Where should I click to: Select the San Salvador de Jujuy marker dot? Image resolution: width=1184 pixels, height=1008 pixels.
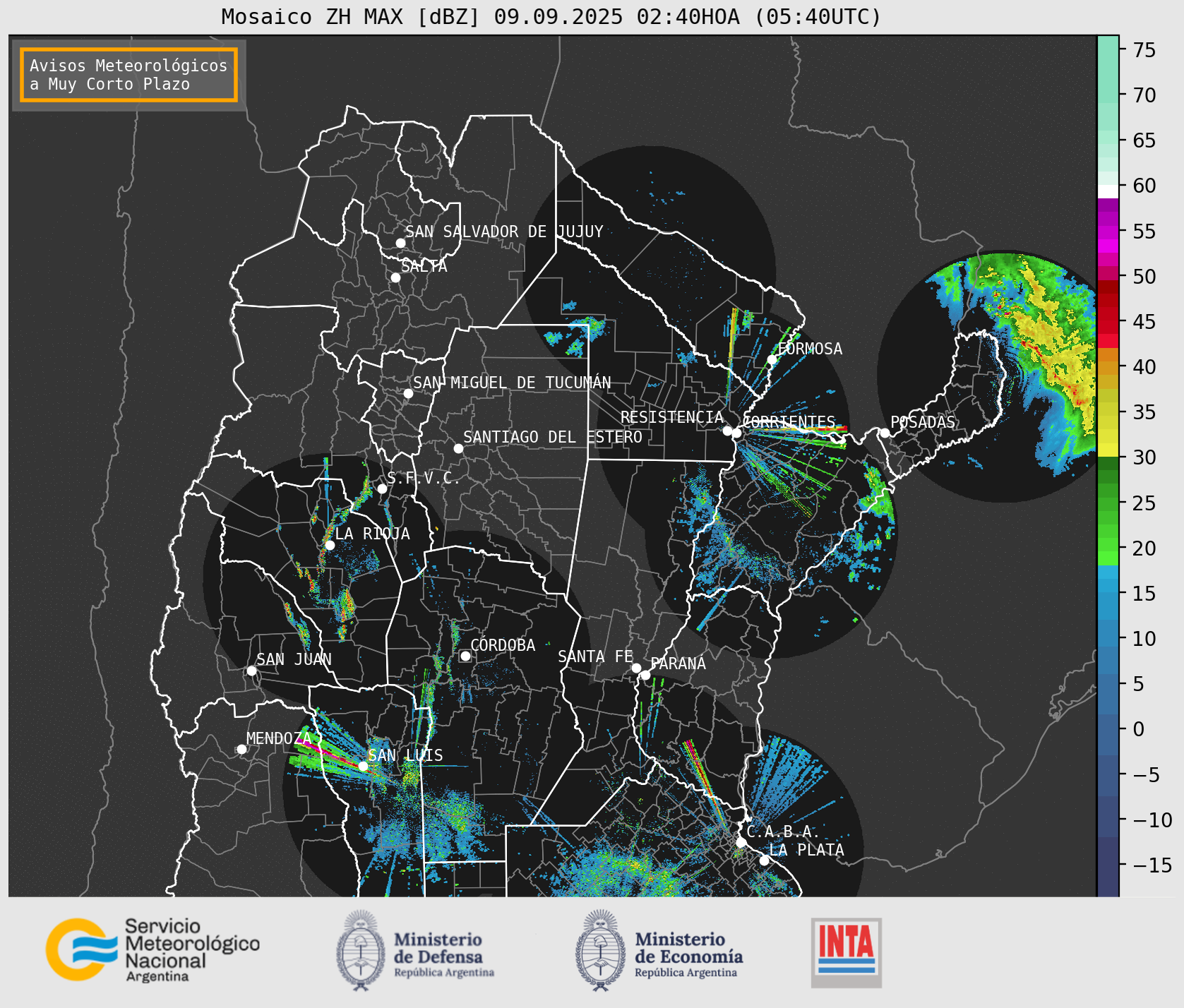tap(400, 243)
